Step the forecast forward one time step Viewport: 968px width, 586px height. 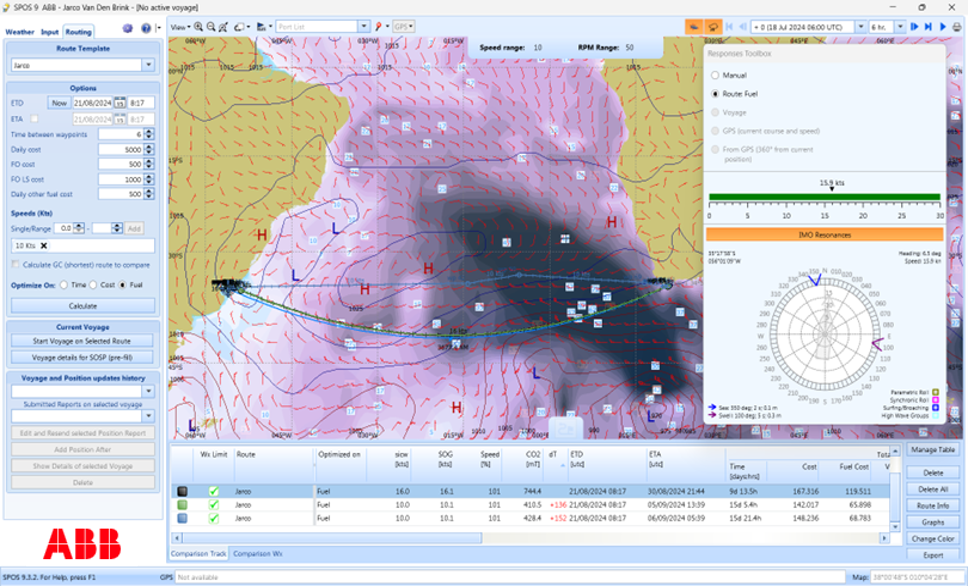[x=914, y=27]
